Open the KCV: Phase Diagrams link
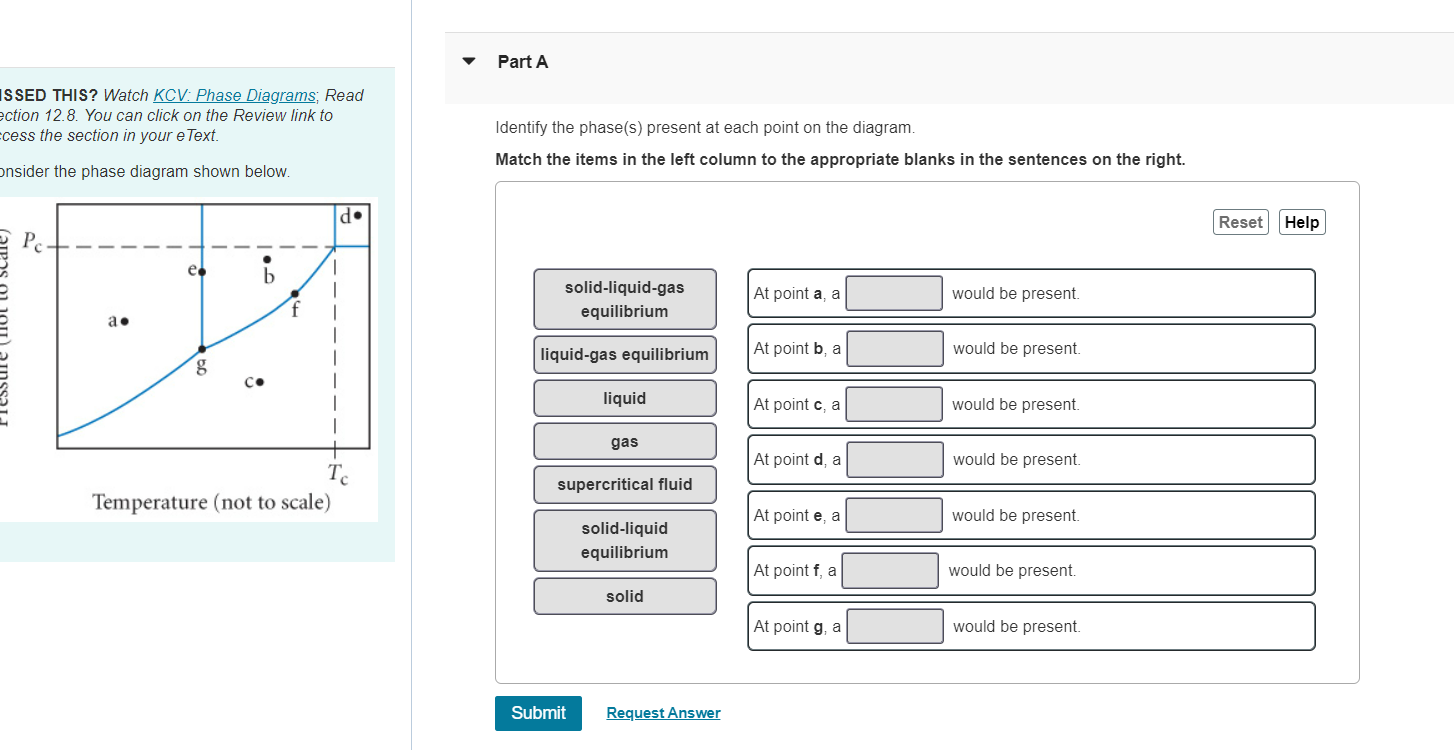The image size is (1454, 750). click(236, 95)
